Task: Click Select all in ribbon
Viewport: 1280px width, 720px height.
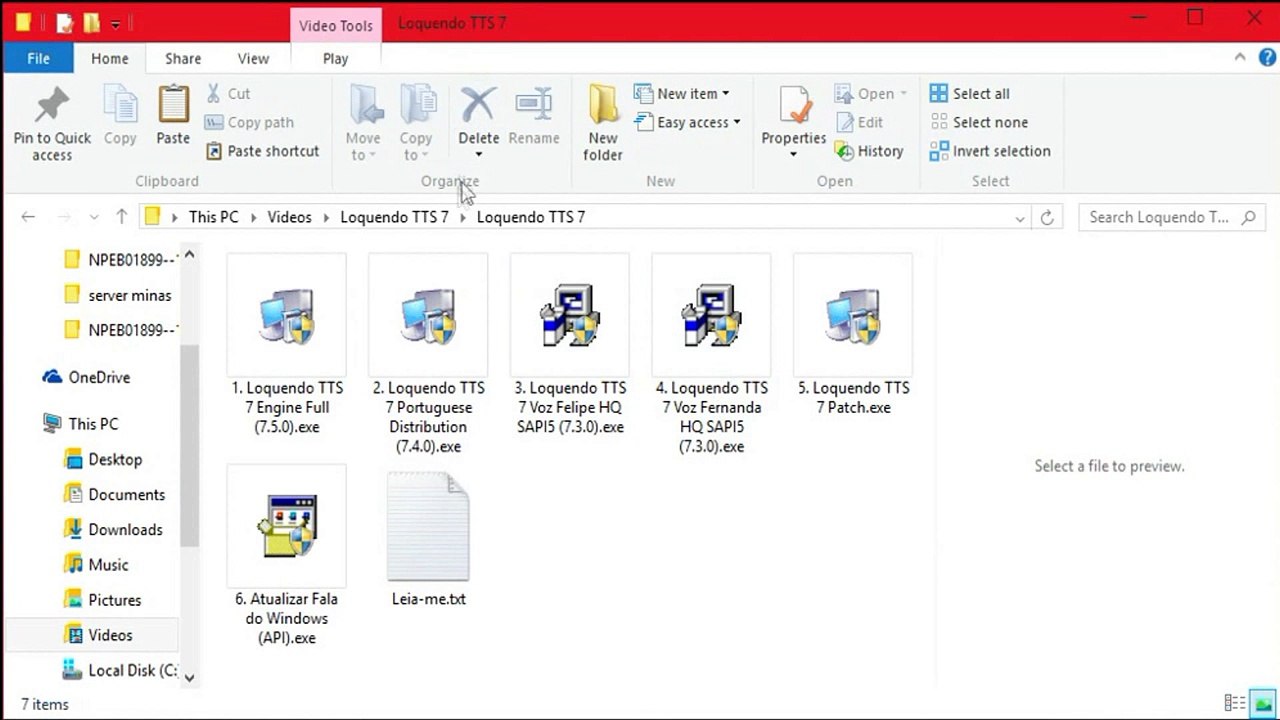Action: tap(969, 94)
